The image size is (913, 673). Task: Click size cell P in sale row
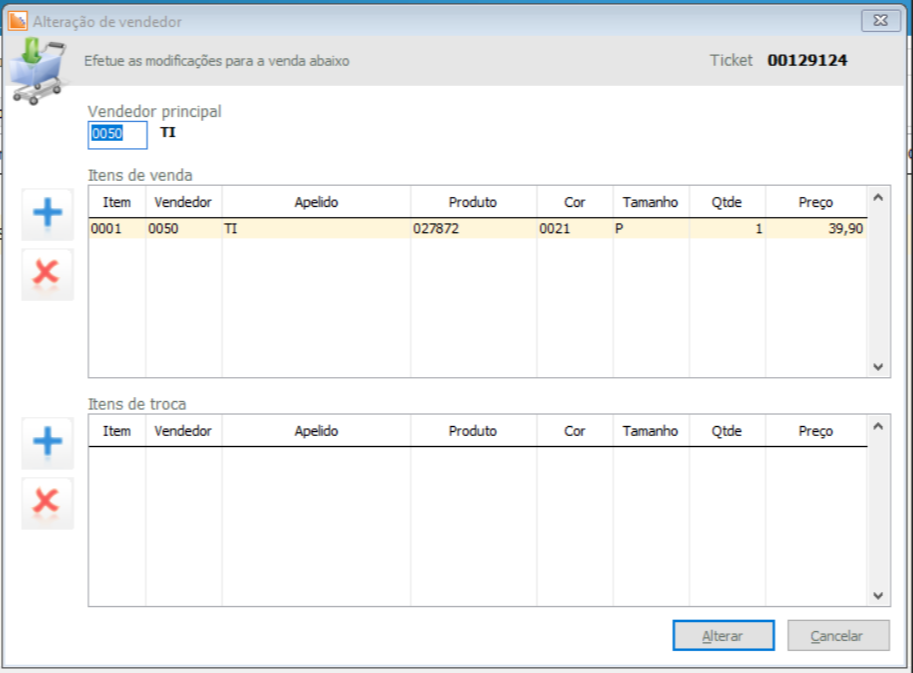coord(651,228)
